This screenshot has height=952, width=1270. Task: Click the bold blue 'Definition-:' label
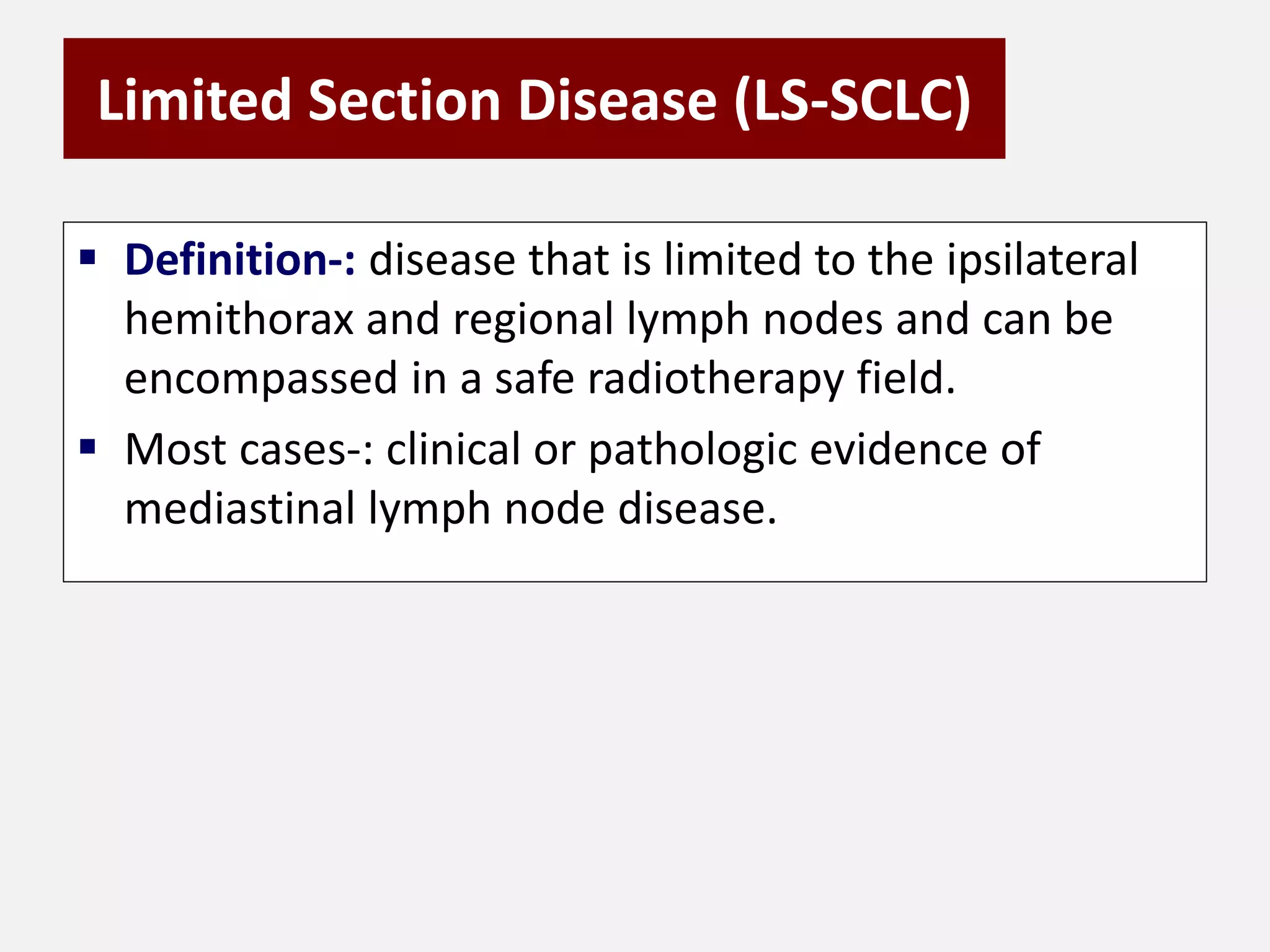(x=240, y=259)
